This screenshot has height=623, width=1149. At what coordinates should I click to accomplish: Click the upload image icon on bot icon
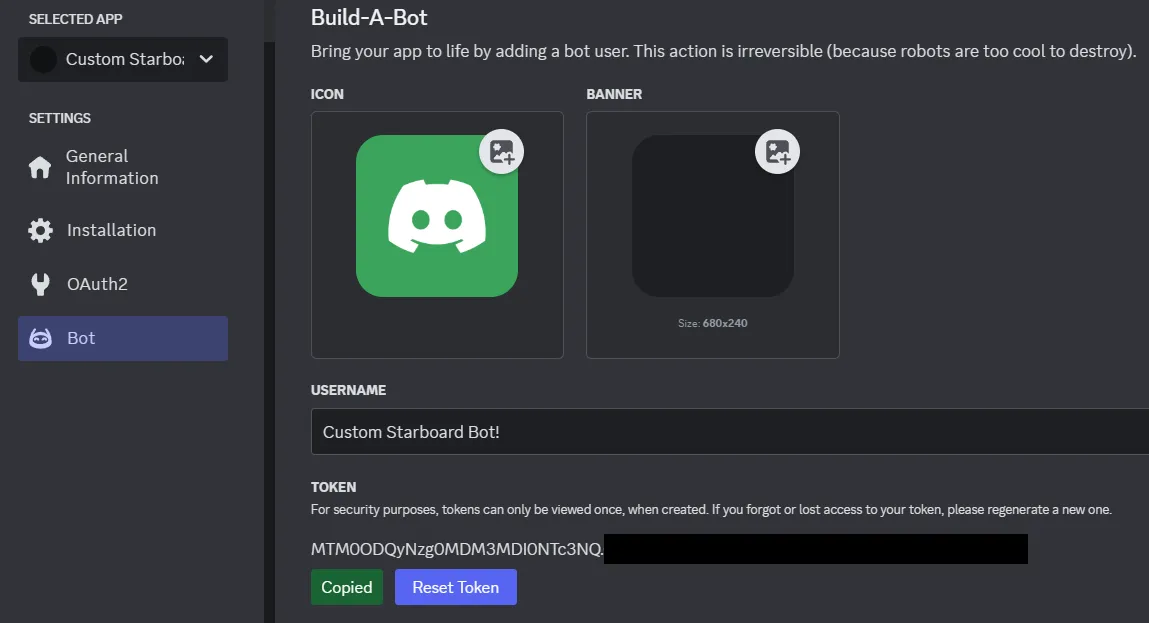pos(501,152)
